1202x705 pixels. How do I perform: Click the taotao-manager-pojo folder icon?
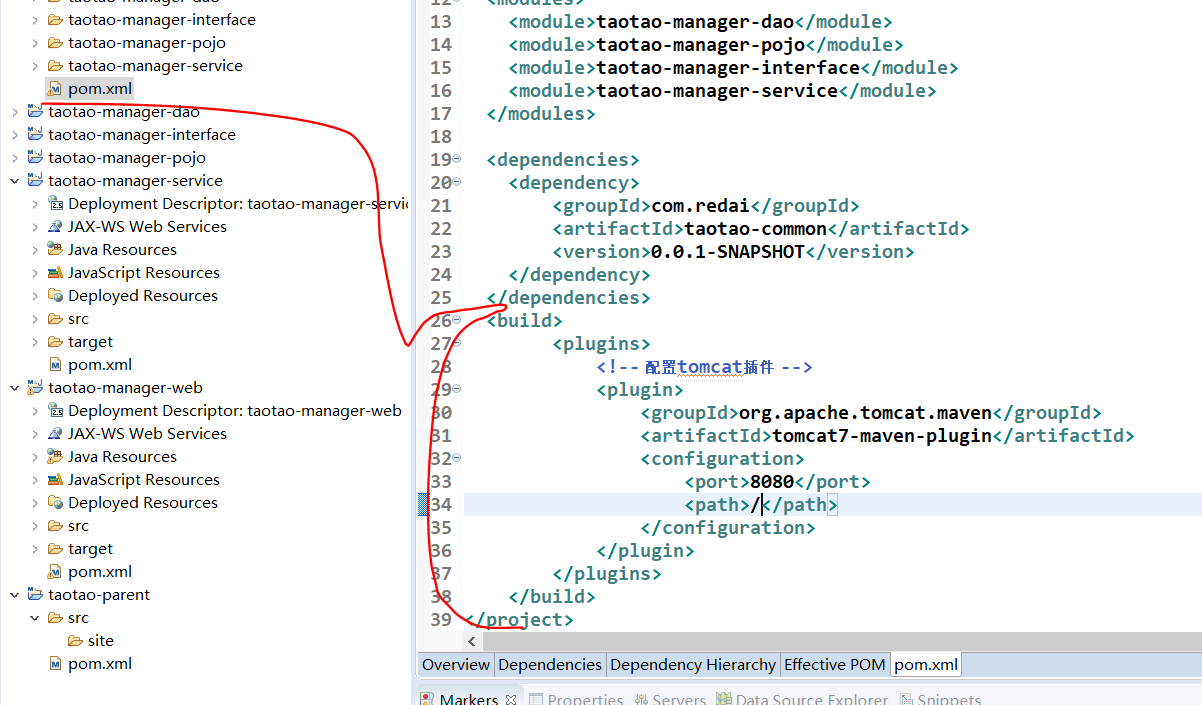tap(55, 43)
